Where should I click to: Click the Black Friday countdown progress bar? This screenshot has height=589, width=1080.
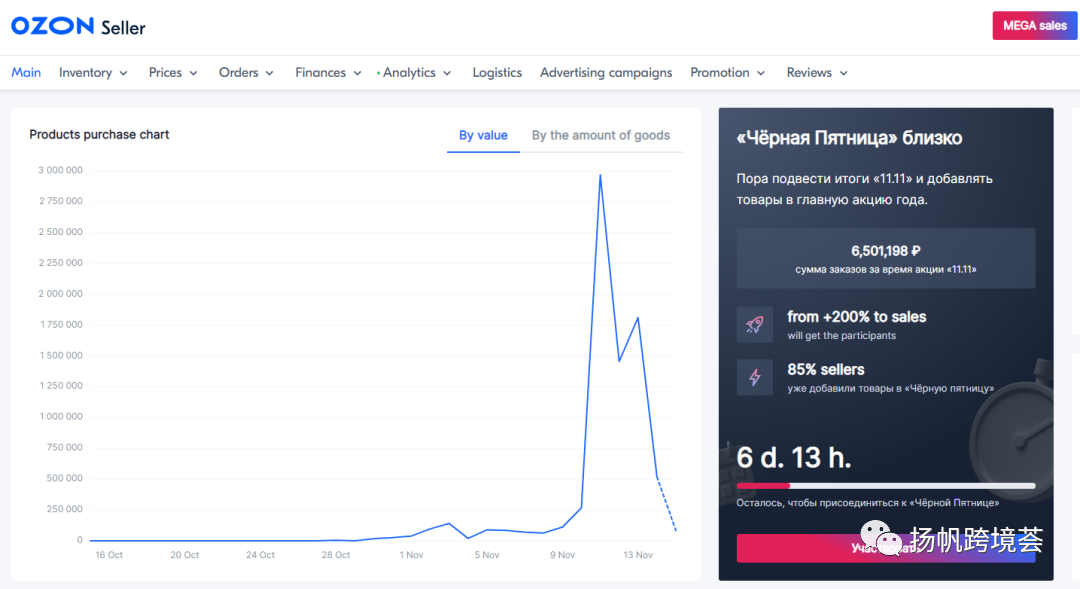886,486
